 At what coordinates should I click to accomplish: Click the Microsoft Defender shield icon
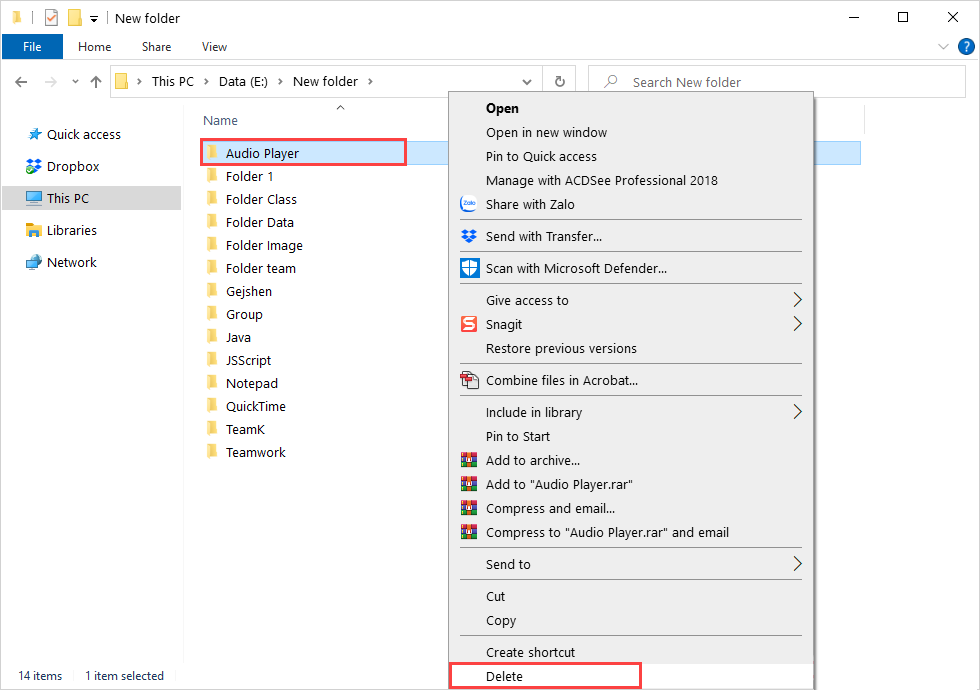pyautogui.click(x=469, y=268)
